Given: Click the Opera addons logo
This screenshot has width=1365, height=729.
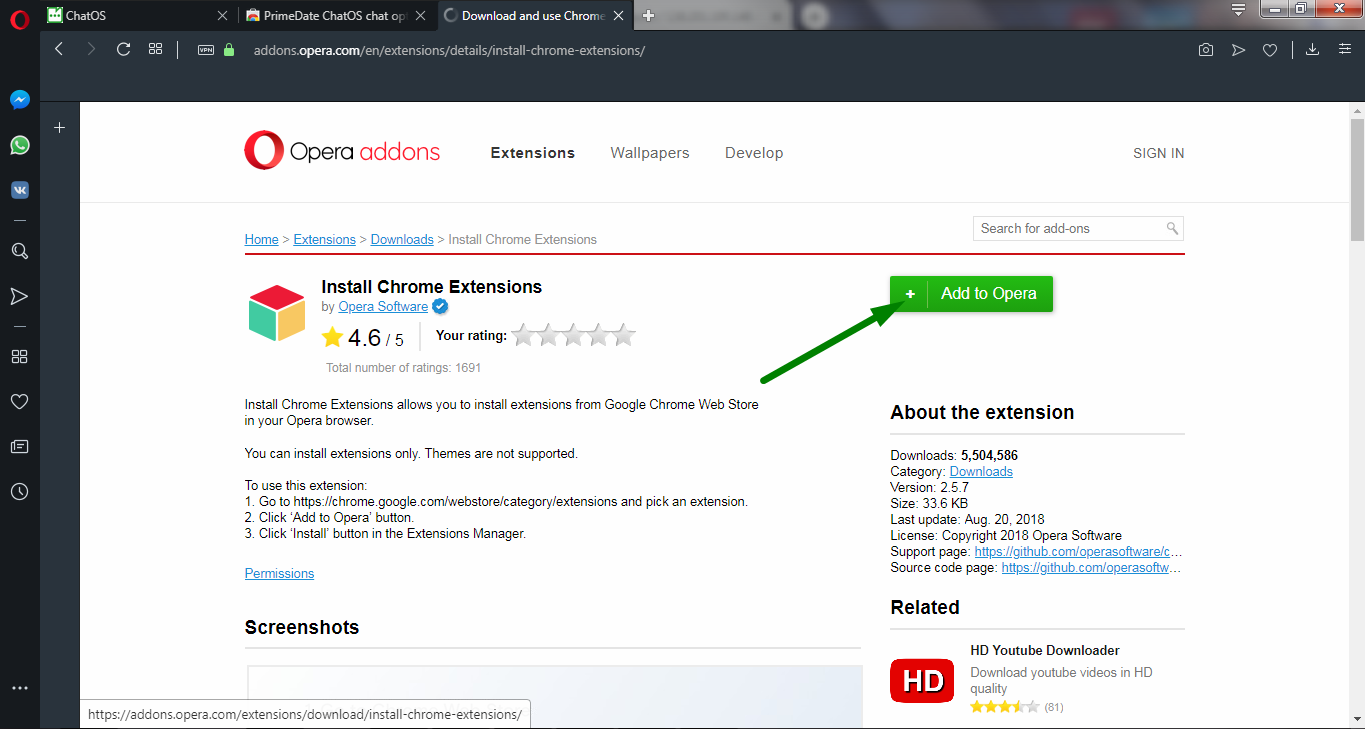Looking at the screenshot, I should pos(342,152).
